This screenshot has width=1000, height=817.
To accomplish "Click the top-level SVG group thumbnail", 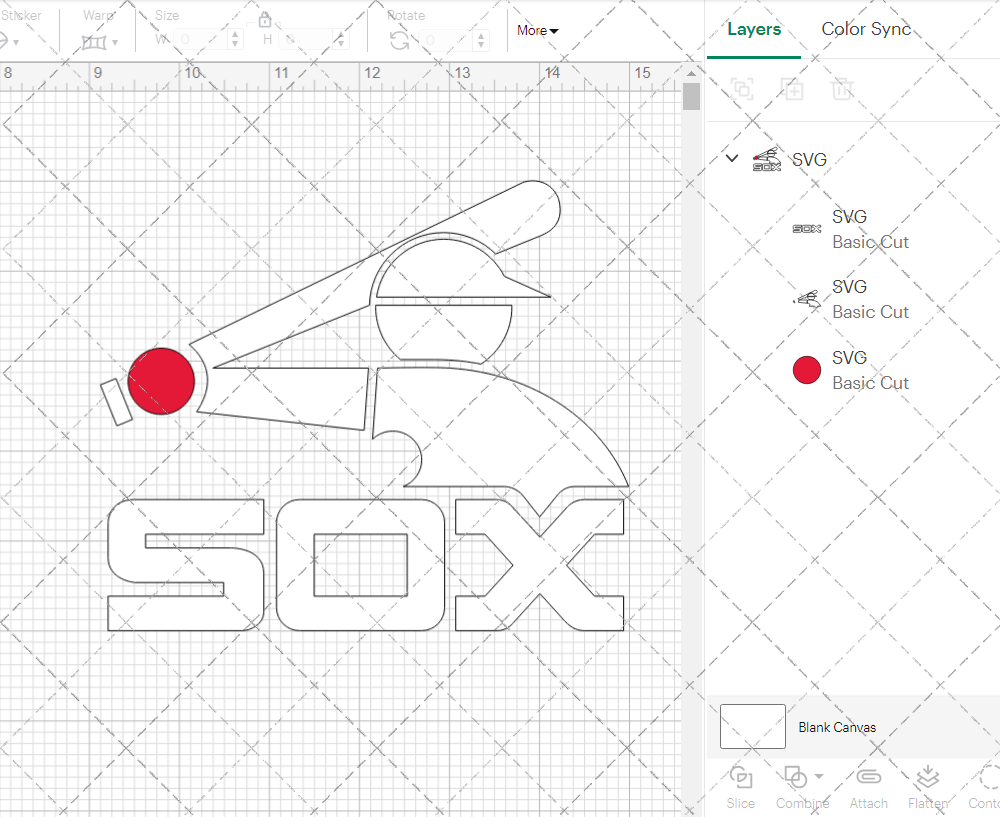I will coord(767,159).
